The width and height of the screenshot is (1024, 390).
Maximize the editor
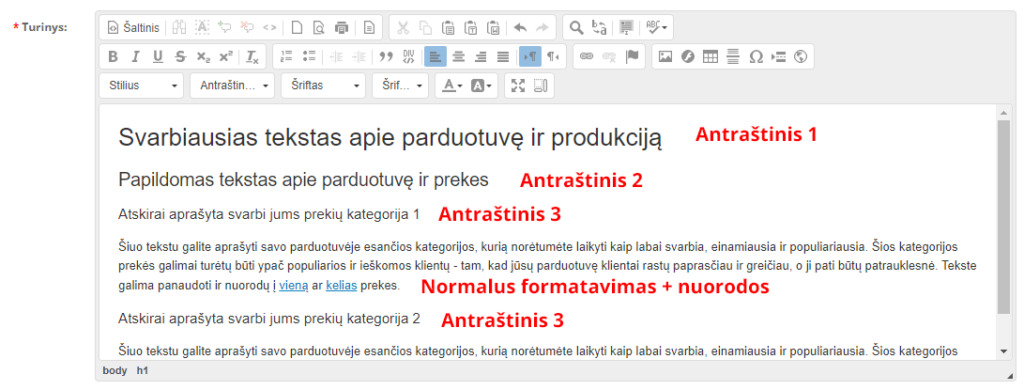(x=518, y=86)
